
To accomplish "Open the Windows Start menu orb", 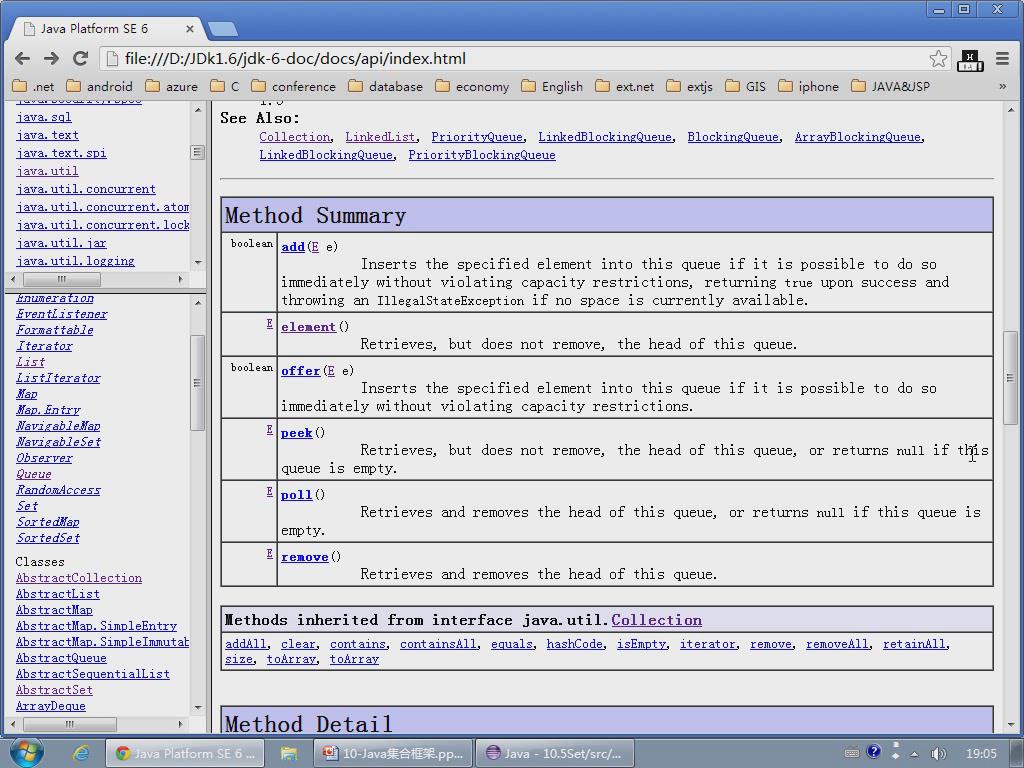I will (x=26, y=752).
